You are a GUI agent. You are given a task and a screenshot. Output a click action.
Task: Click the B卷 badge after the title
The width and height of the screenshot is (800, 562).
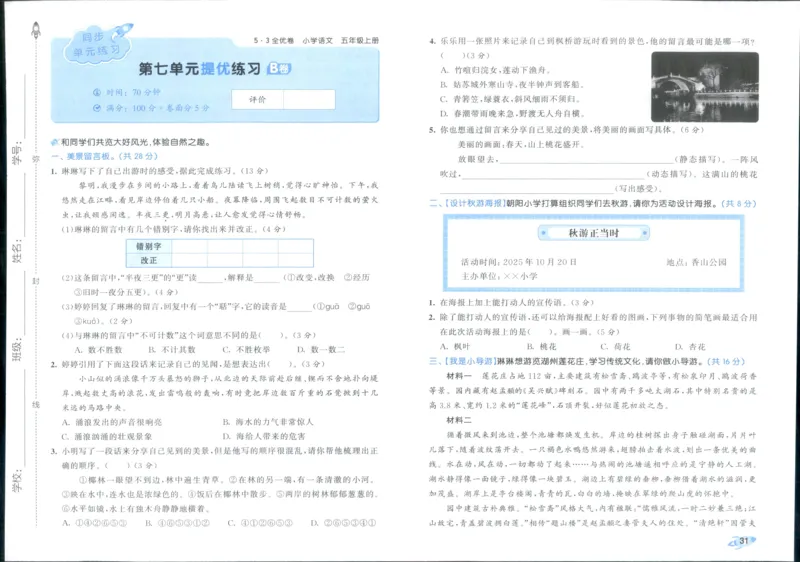coord(279,68)
